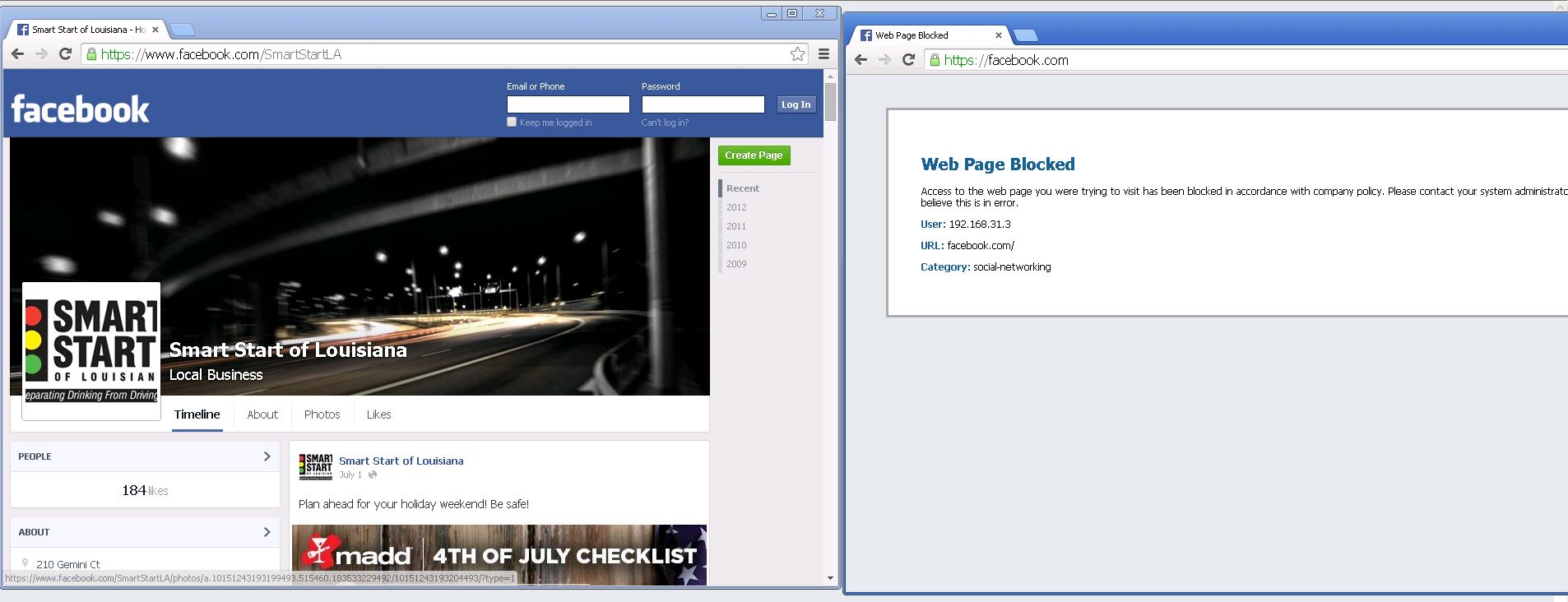This screenshot has height=602, width=1568.
Task: Click the Facebook favicon on the Web Page Blocked tab
Action: [865, 35]
